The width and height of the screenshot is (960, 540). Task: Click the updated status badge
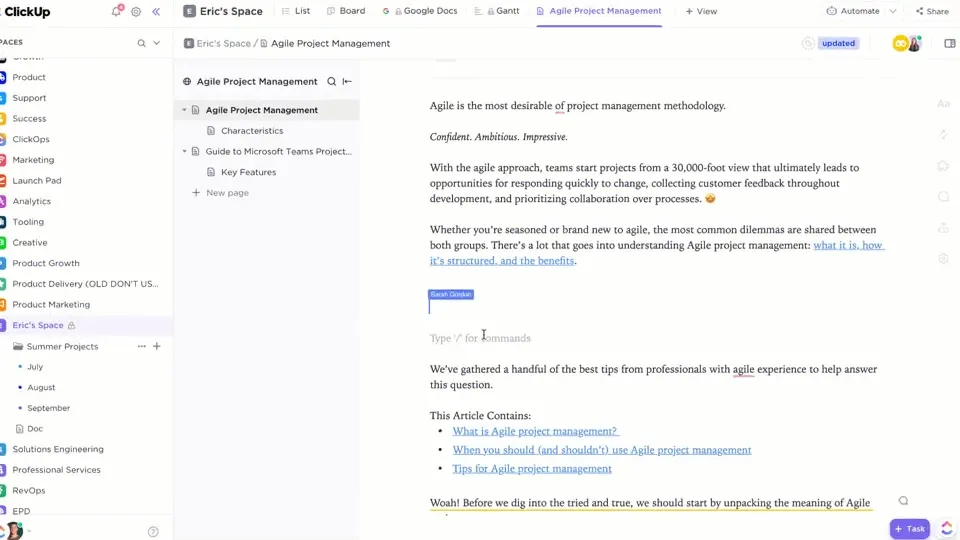click(838, 43)
